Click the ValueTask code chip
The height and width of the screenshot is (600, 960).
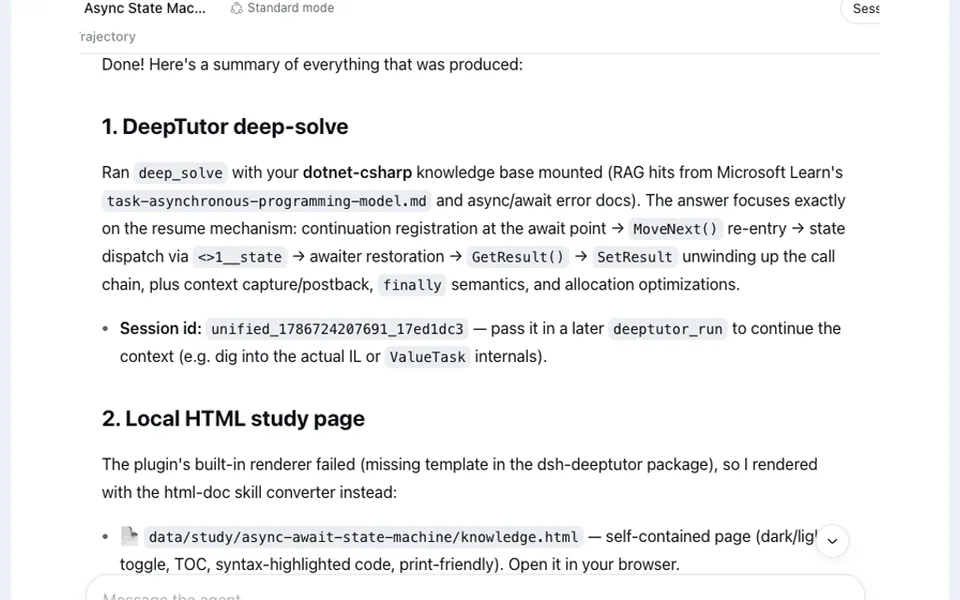[427, 358]
